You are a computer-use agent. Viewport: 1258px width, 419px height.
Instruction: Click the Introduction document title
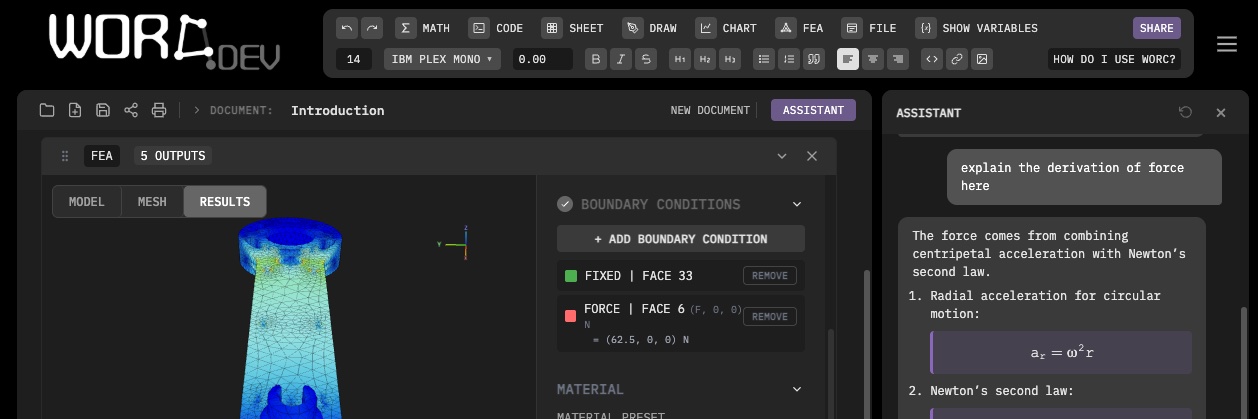coord(337,110)
